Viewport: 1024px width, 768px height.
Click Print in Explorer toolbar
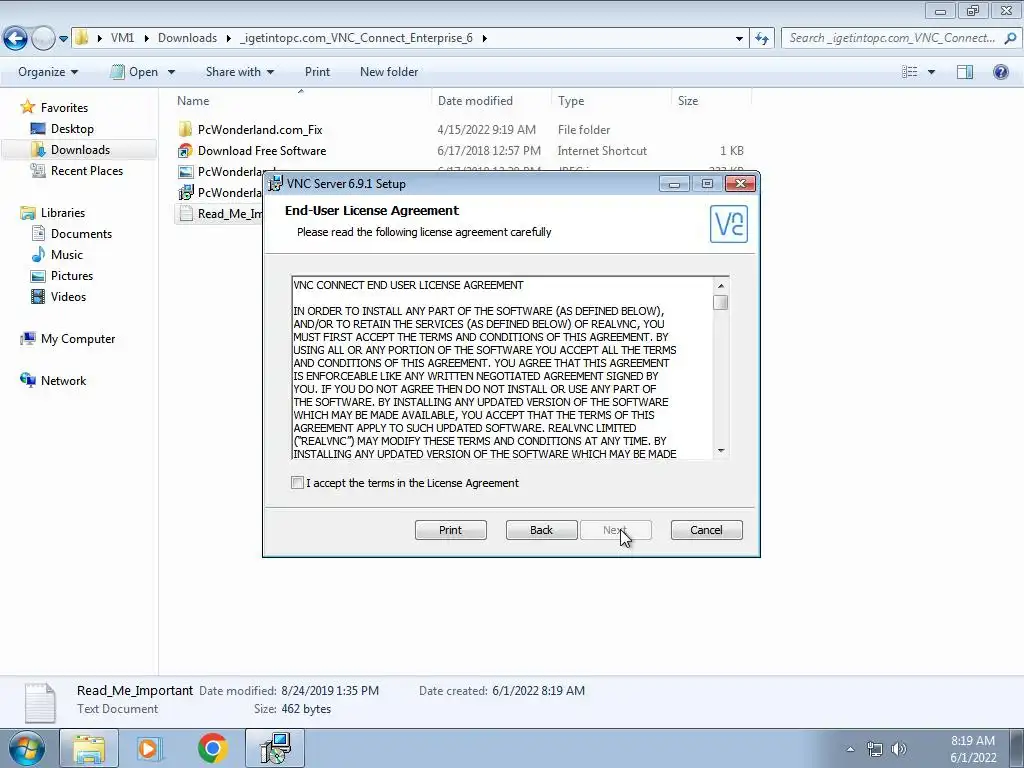click(317, 72)
